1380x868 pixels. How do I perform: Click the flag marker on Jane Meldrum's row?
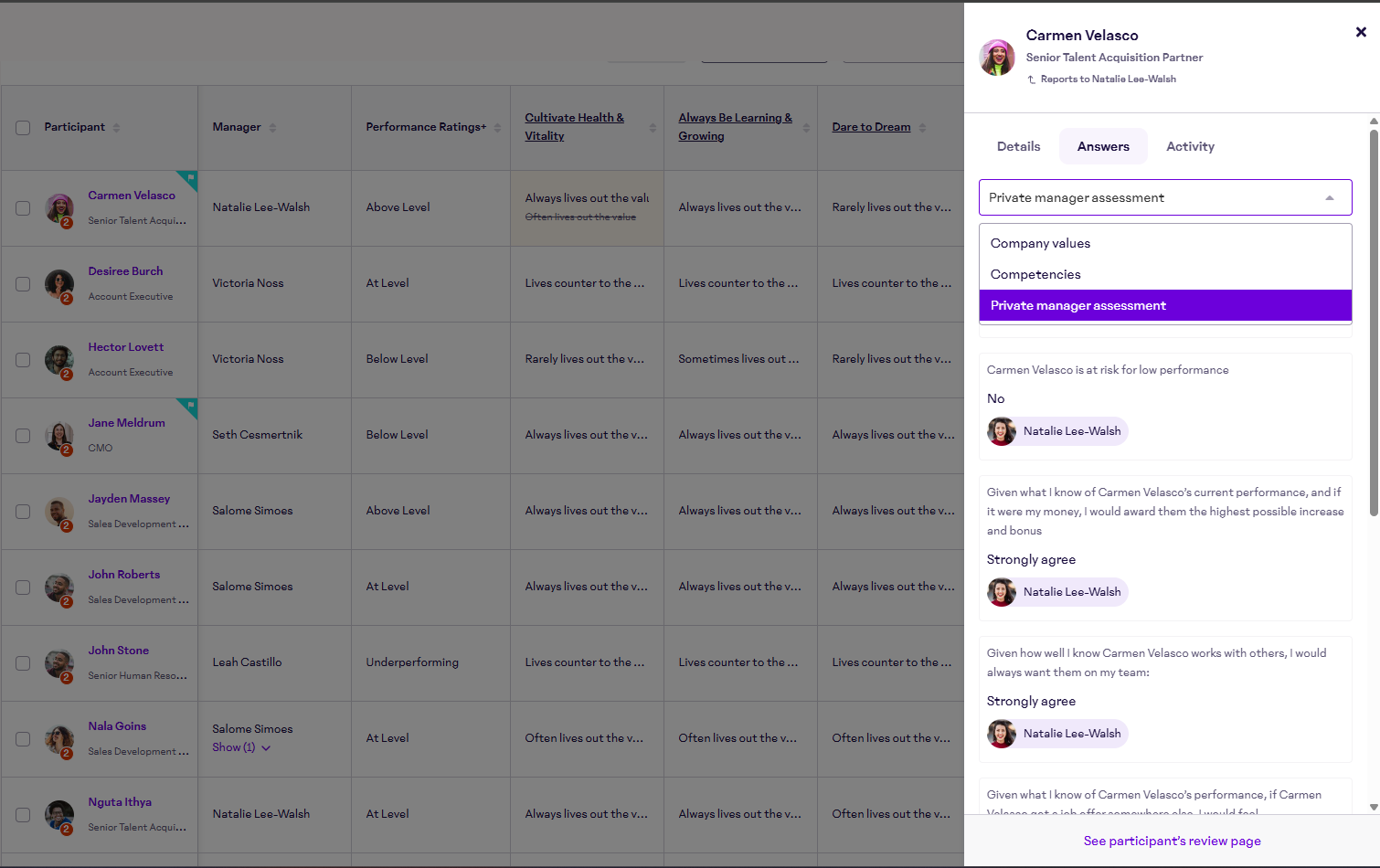tap(190, 405)
